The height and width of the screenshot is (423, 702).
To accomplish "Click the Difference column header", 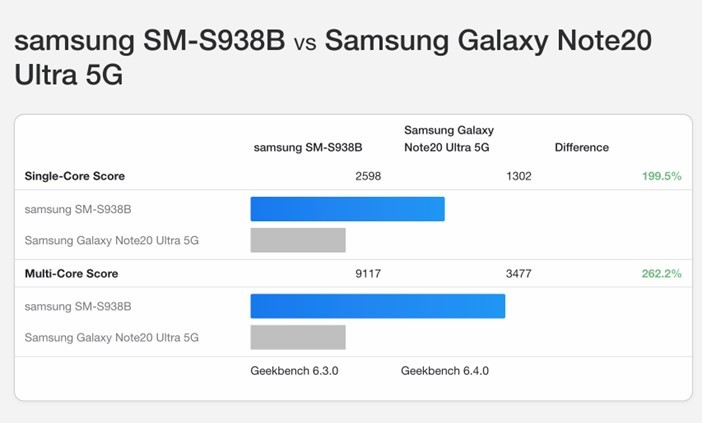I will point(581,147).
